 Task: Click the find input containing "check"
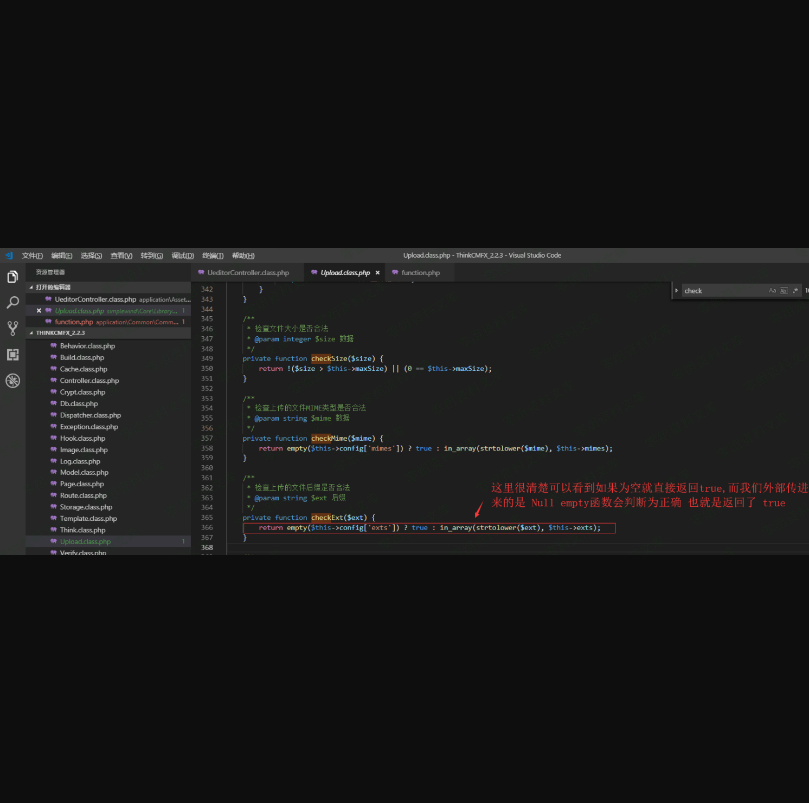722,290
